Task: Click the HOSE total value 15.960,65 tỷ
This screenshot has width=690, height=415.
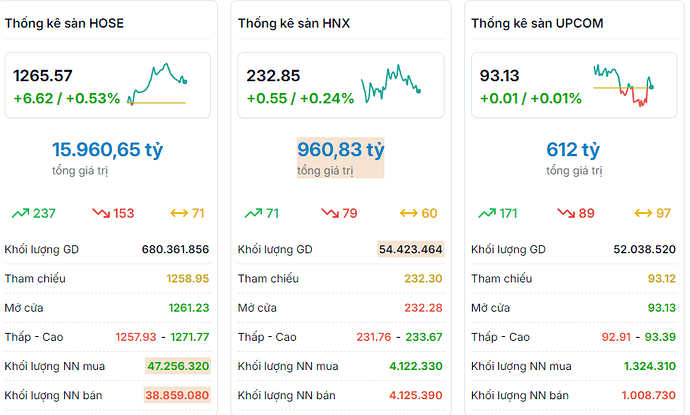Action: click(108, 150)
